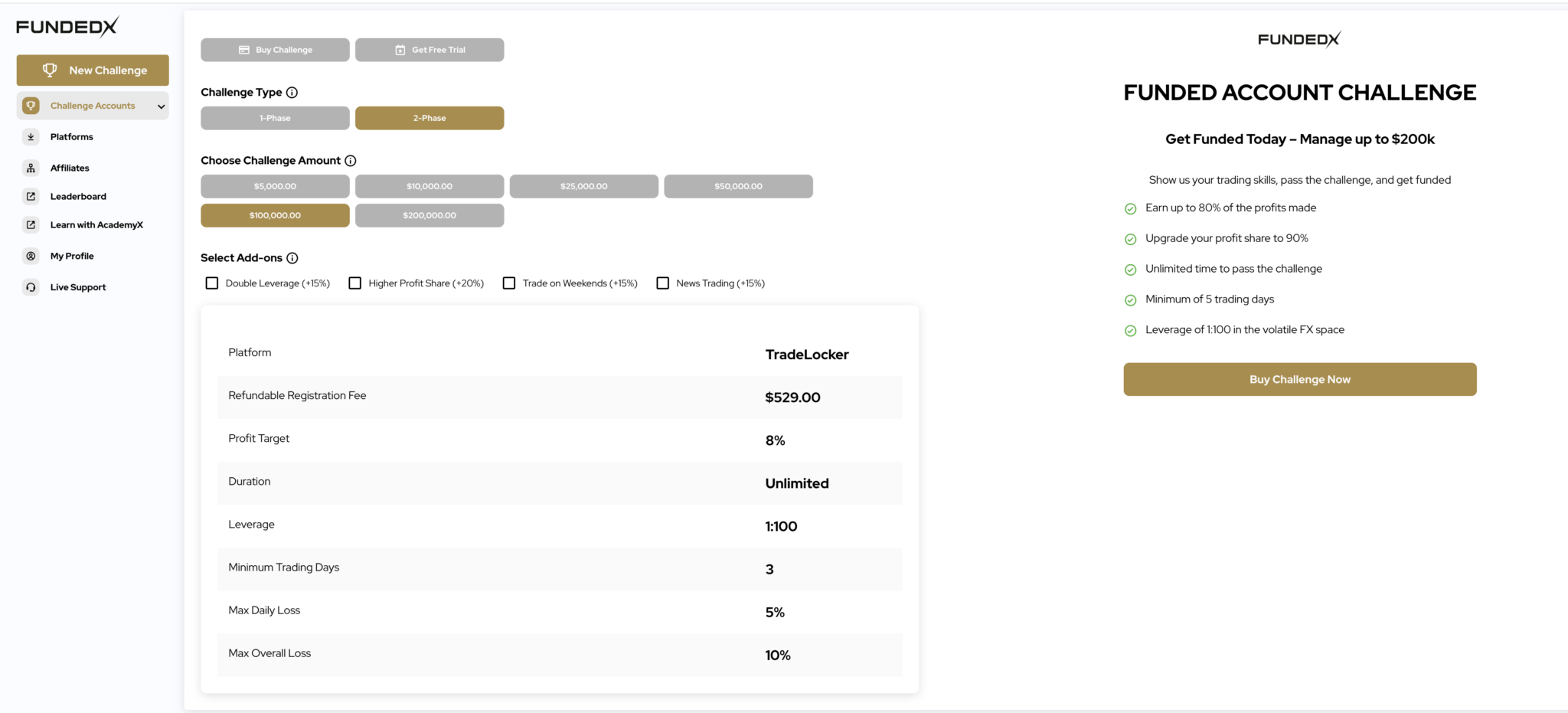Click the Get Free Trial button
The height and width of the screenshot is (713, 1568).
pos(429,49)
